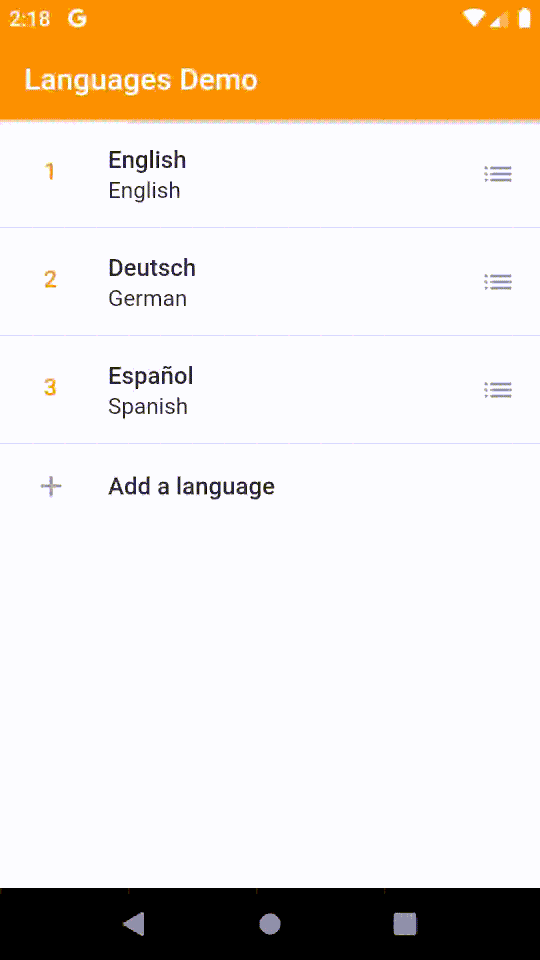The height and width of the screenshot is (960, 540).
Task: Tap the reorder handle beside Deutsch
Action: pos(498,282)
